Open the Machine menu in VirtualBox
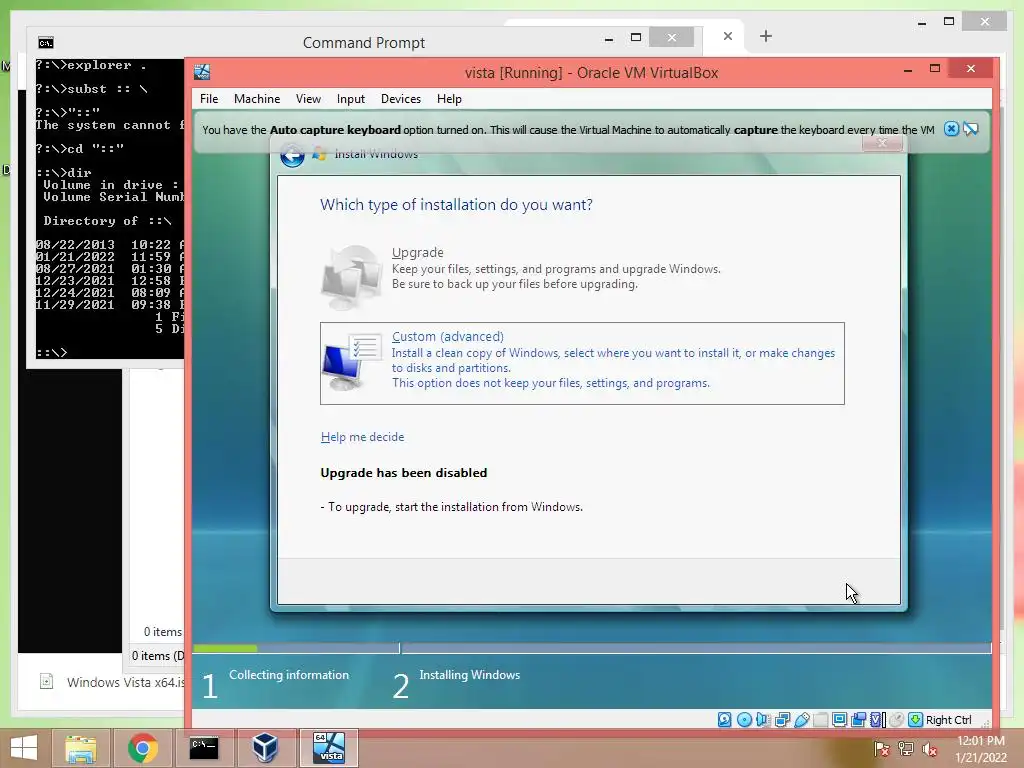 (257, 99)
